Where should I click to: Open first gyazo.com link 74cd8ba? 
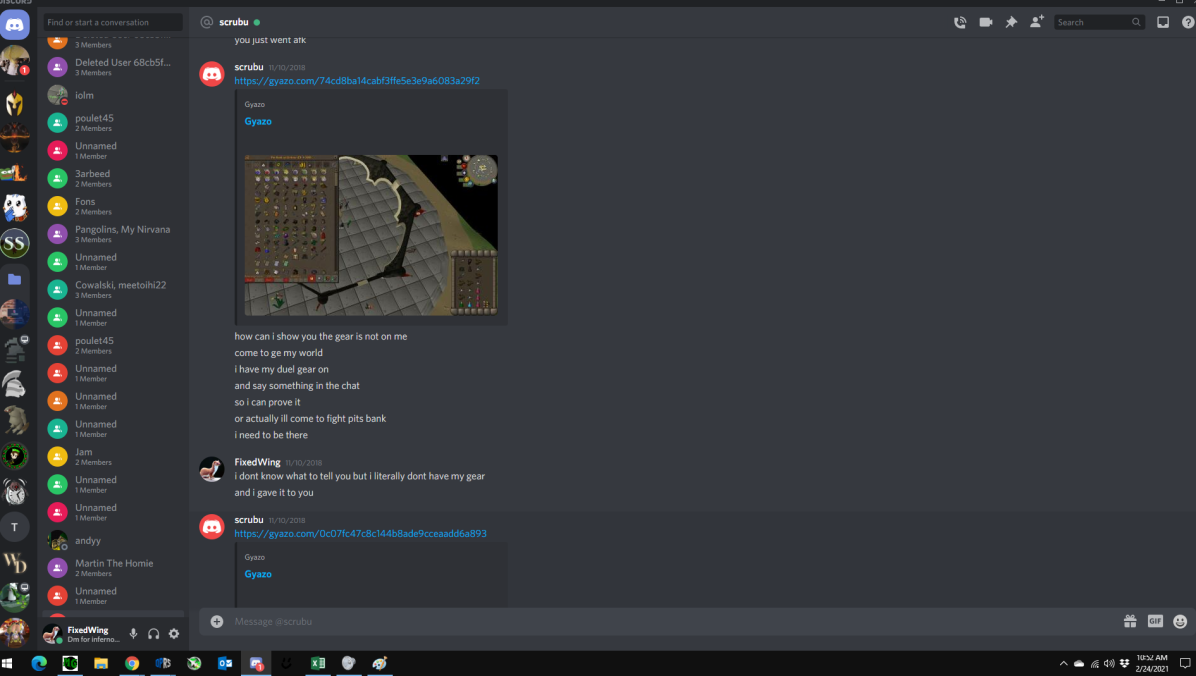(x=356, y=81)
